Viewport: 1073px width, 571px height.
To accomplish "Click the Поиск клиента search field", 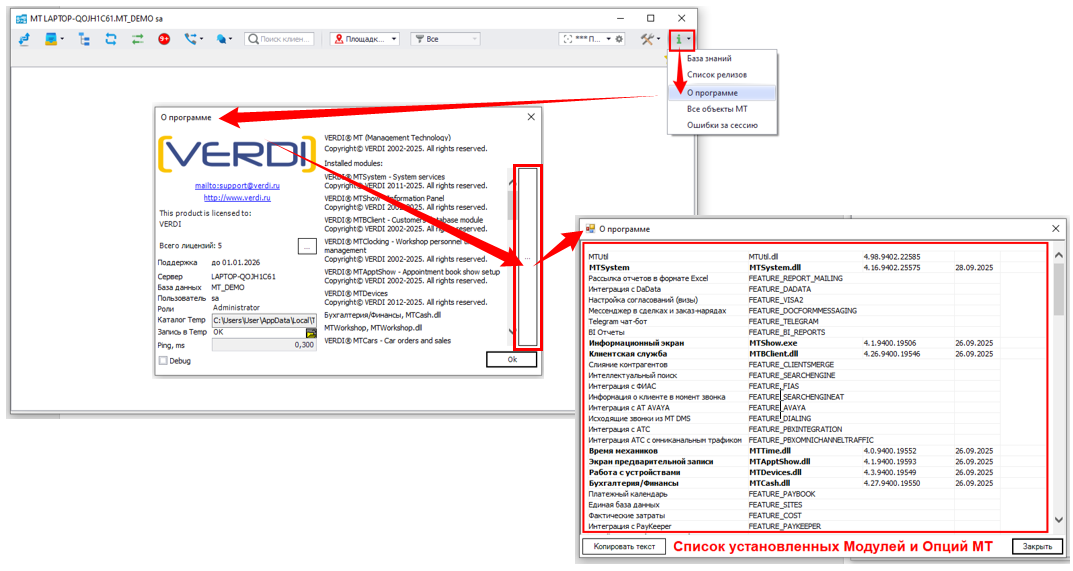I will click(x=283, y=39).
